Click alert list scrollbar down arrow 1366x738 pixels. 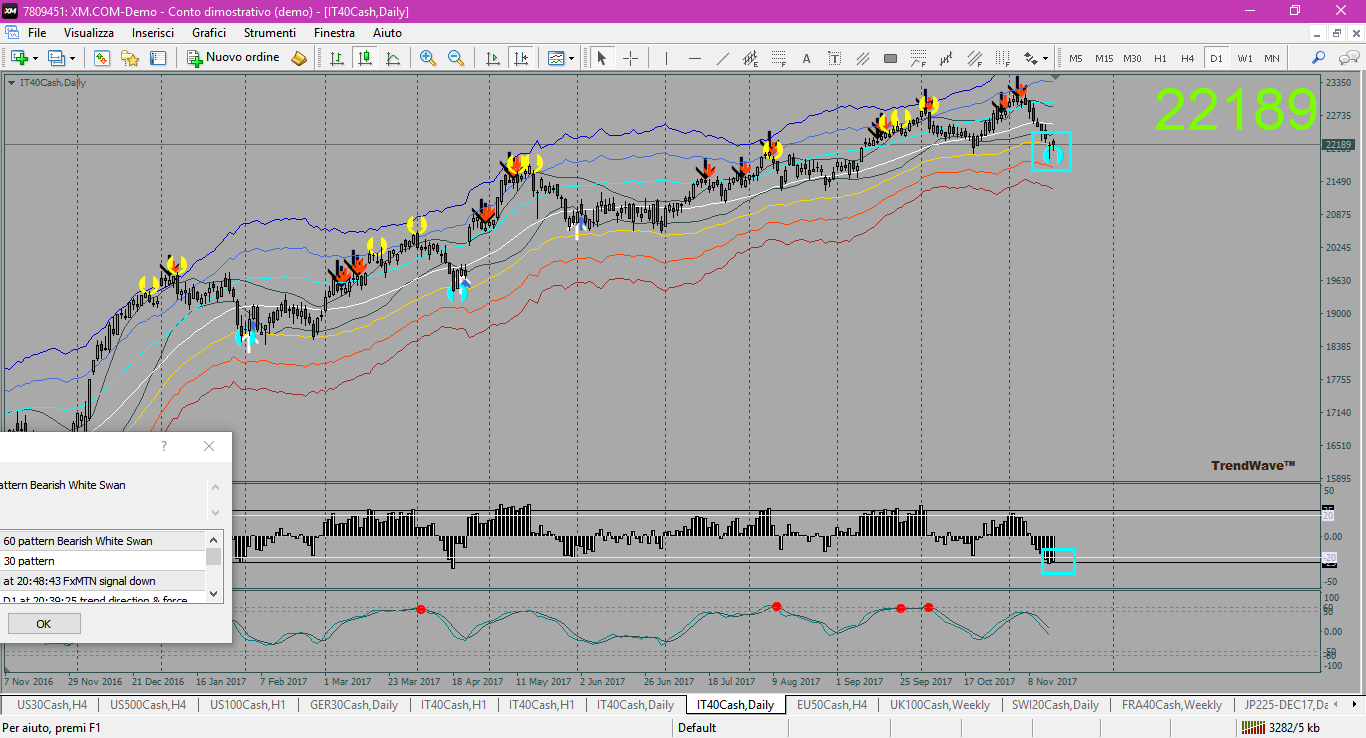point(213,594)
